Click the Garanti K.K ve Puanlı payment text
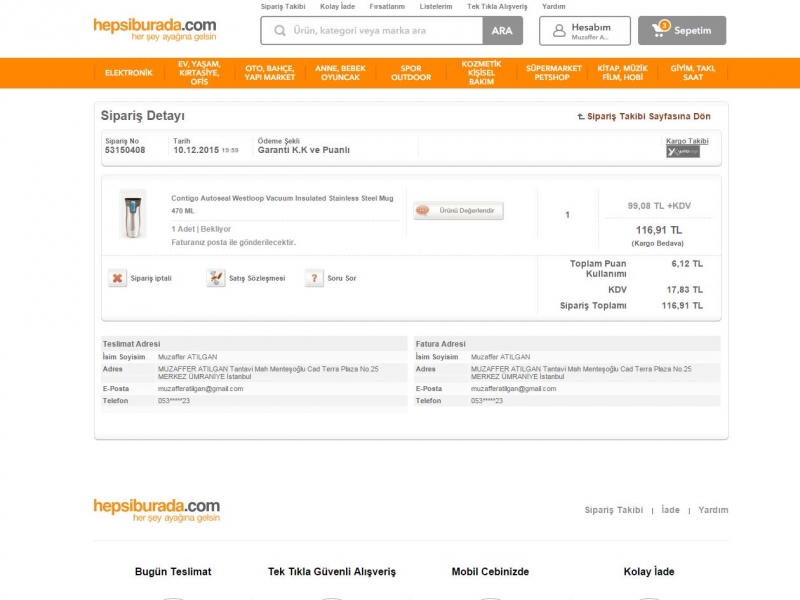Viewport: 800px width, 600px height. point(304,150)
